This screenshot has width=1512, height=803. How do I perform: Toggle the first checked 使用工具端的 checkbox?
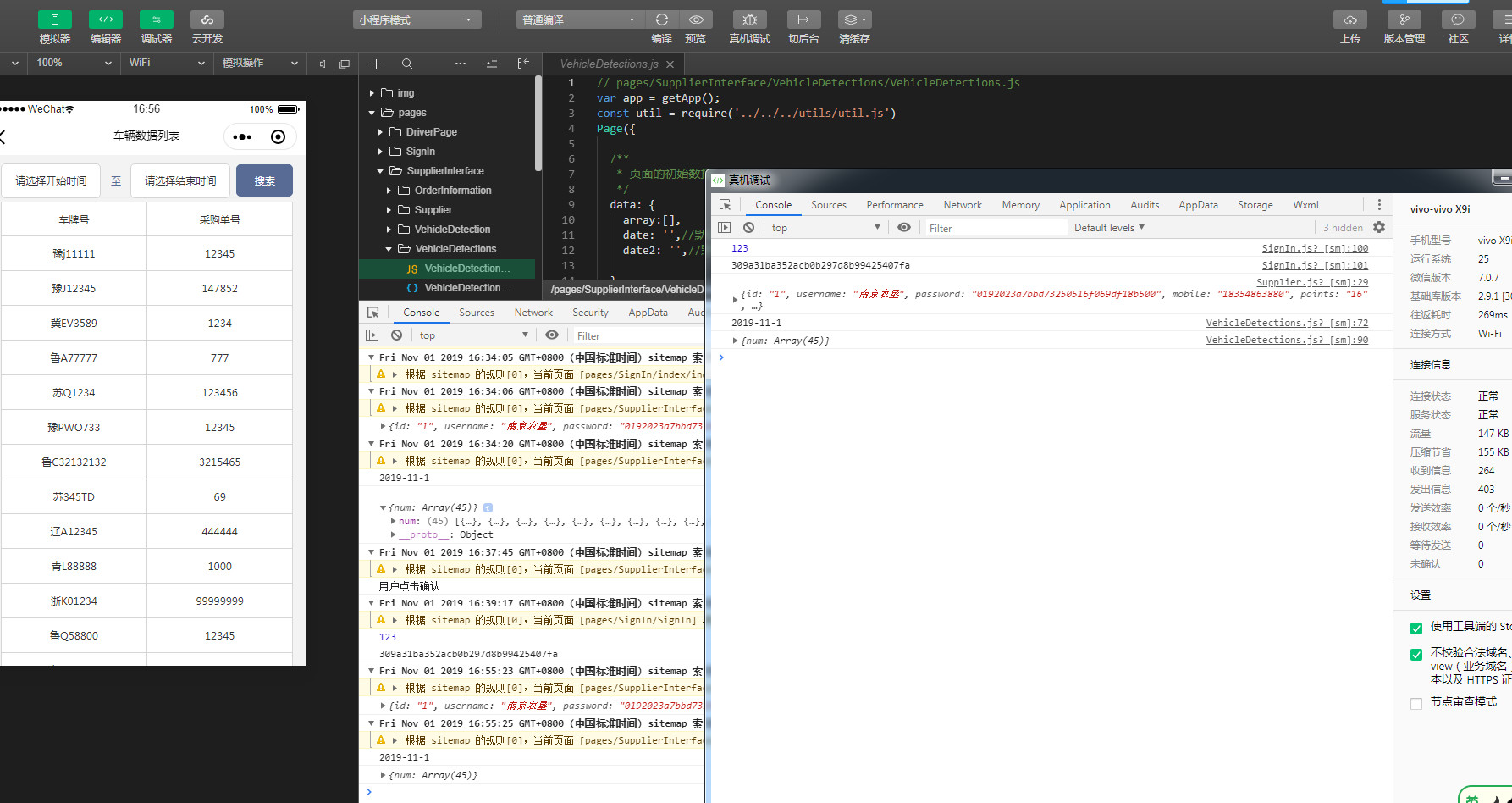click(1416, 628)
